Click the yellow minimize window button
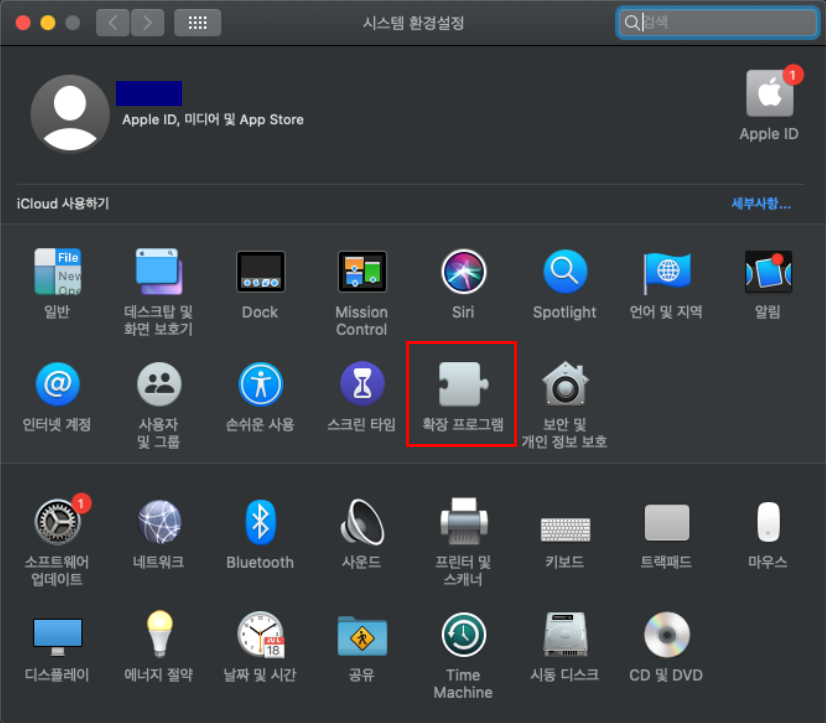This screenshot has width=826, height=723. [x=48, y=23]
